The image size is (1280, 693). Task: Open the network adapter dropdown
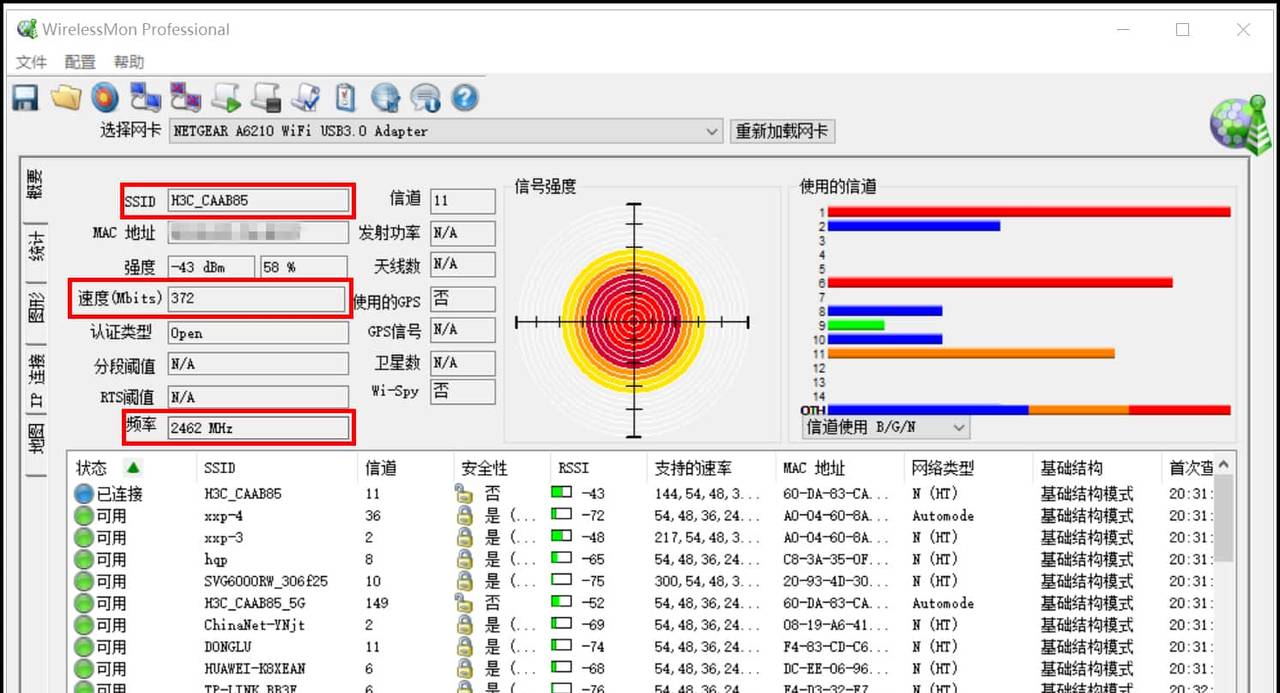[x=711, y=131]
